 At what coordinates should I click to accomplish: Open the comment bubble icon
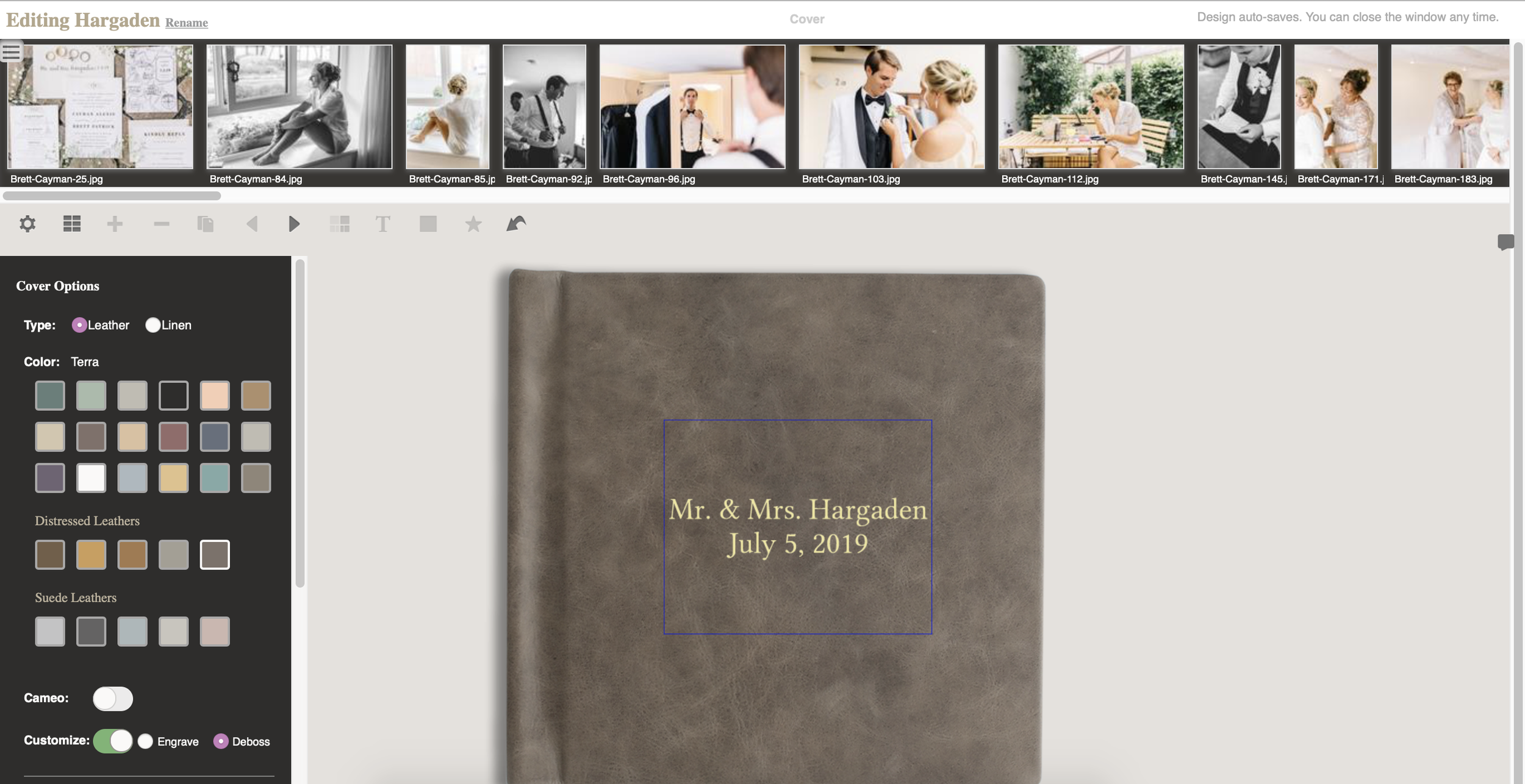pyautogui.click(x=1505, y=242)
